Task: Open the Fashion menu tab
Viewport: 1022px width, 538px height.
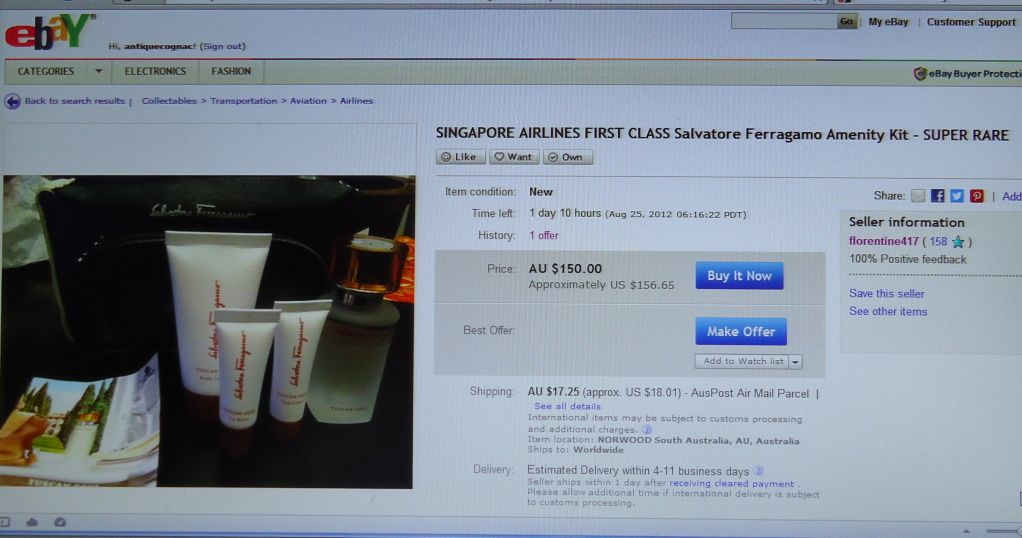Action: 231,71
